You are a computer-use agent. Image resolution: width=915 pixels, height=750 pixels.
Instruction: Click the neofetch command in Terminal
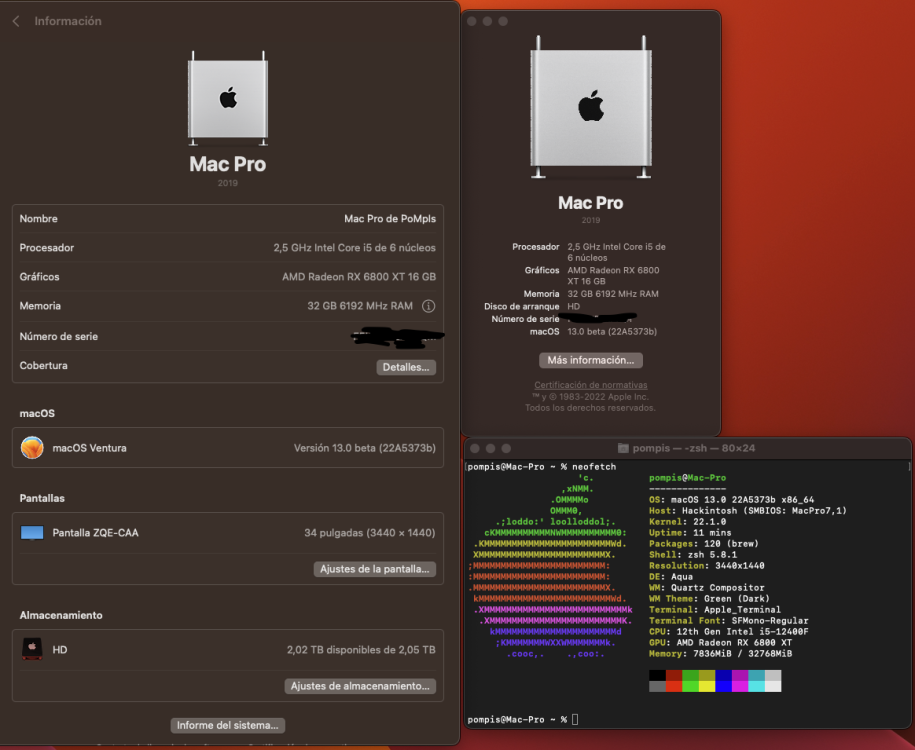pos(593,467)
